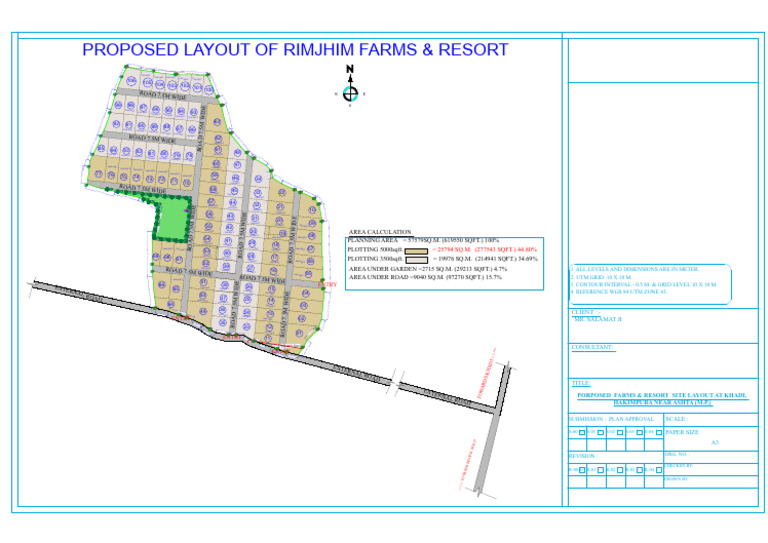Image resolution: width=768 pixels, height=543 pixels.
Task: Click the north arrow compass symbol
Action: pyautogui.click(x=350, y=85)
